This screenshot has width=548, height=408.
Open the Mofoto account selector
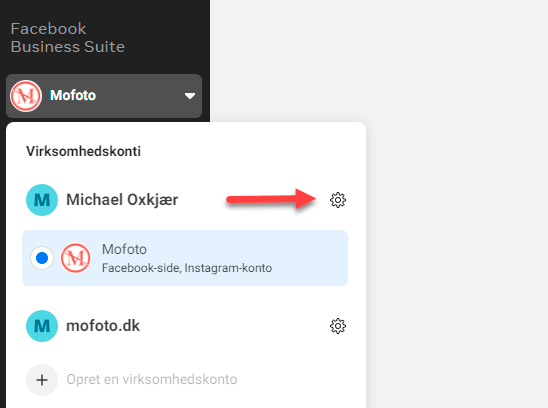click(x=104, y=96)
